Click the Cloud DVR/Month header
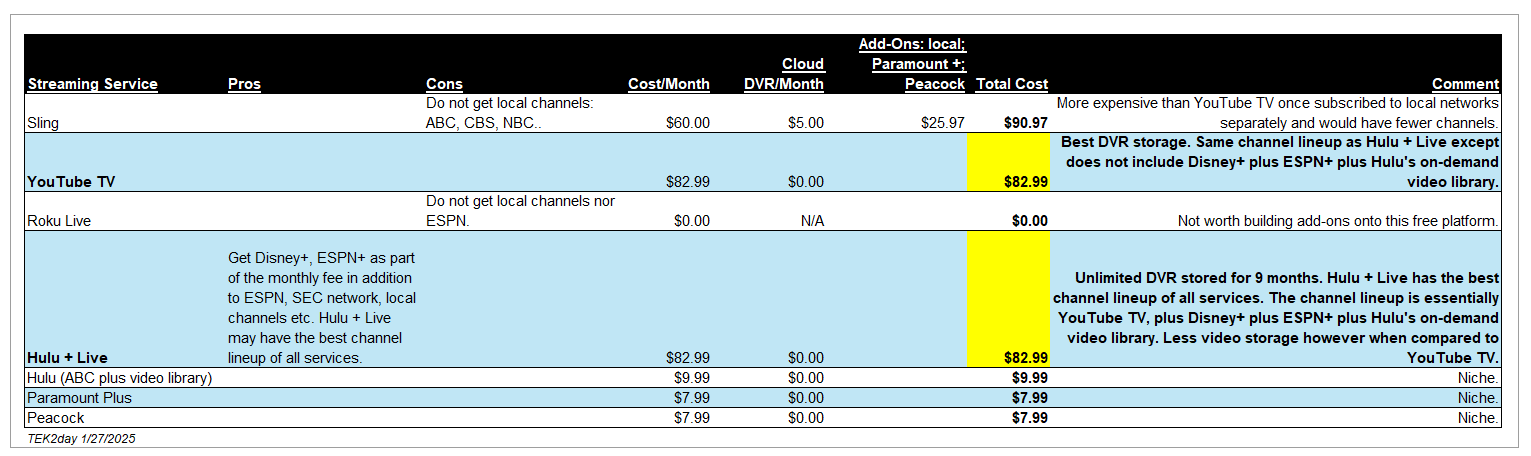This screenshot has height=456, width=1531. coord(784,74)
